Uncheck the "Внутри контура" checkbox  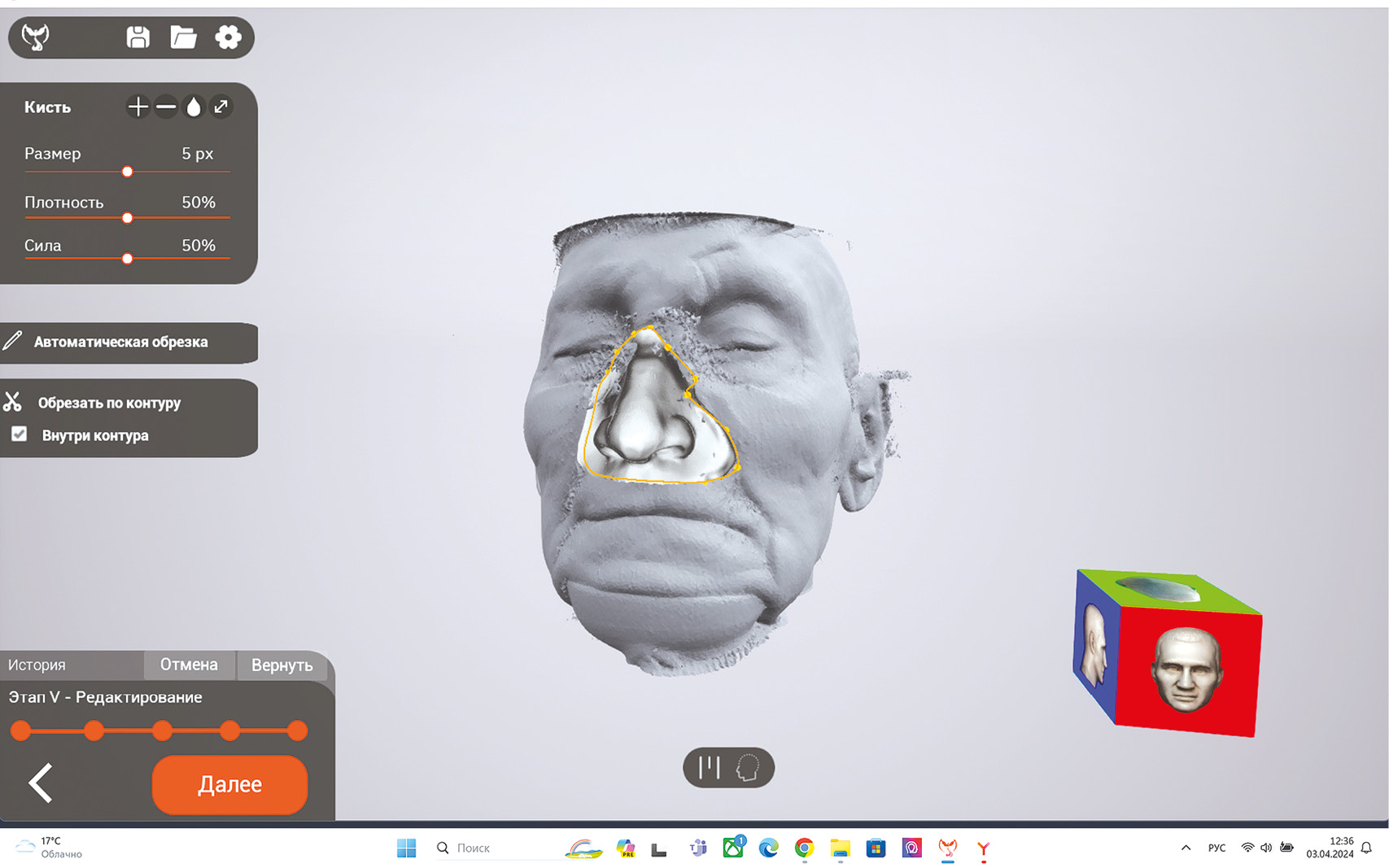pos(20,434)
